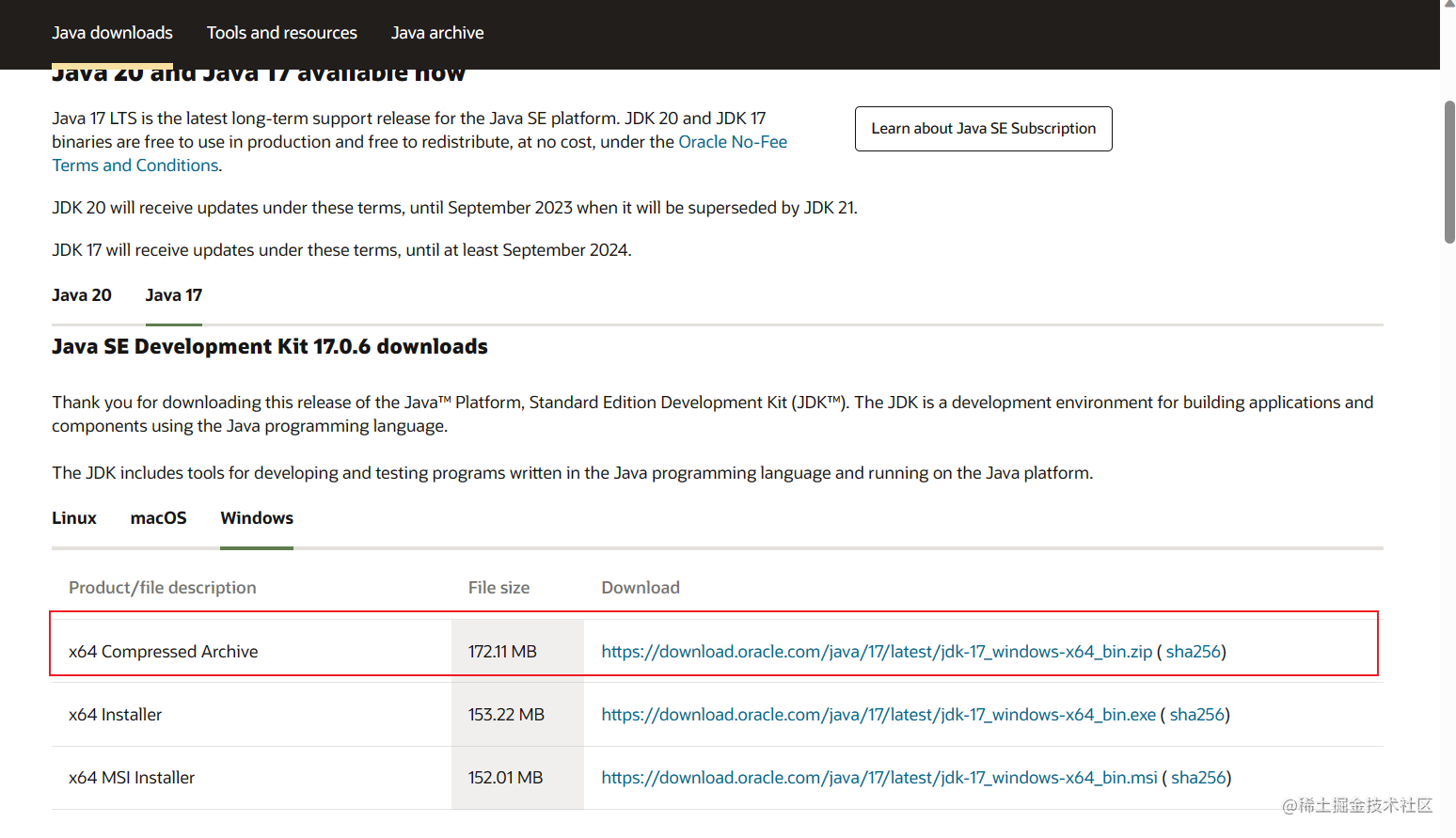Click the Product/file description column header

tap(163, 588)
